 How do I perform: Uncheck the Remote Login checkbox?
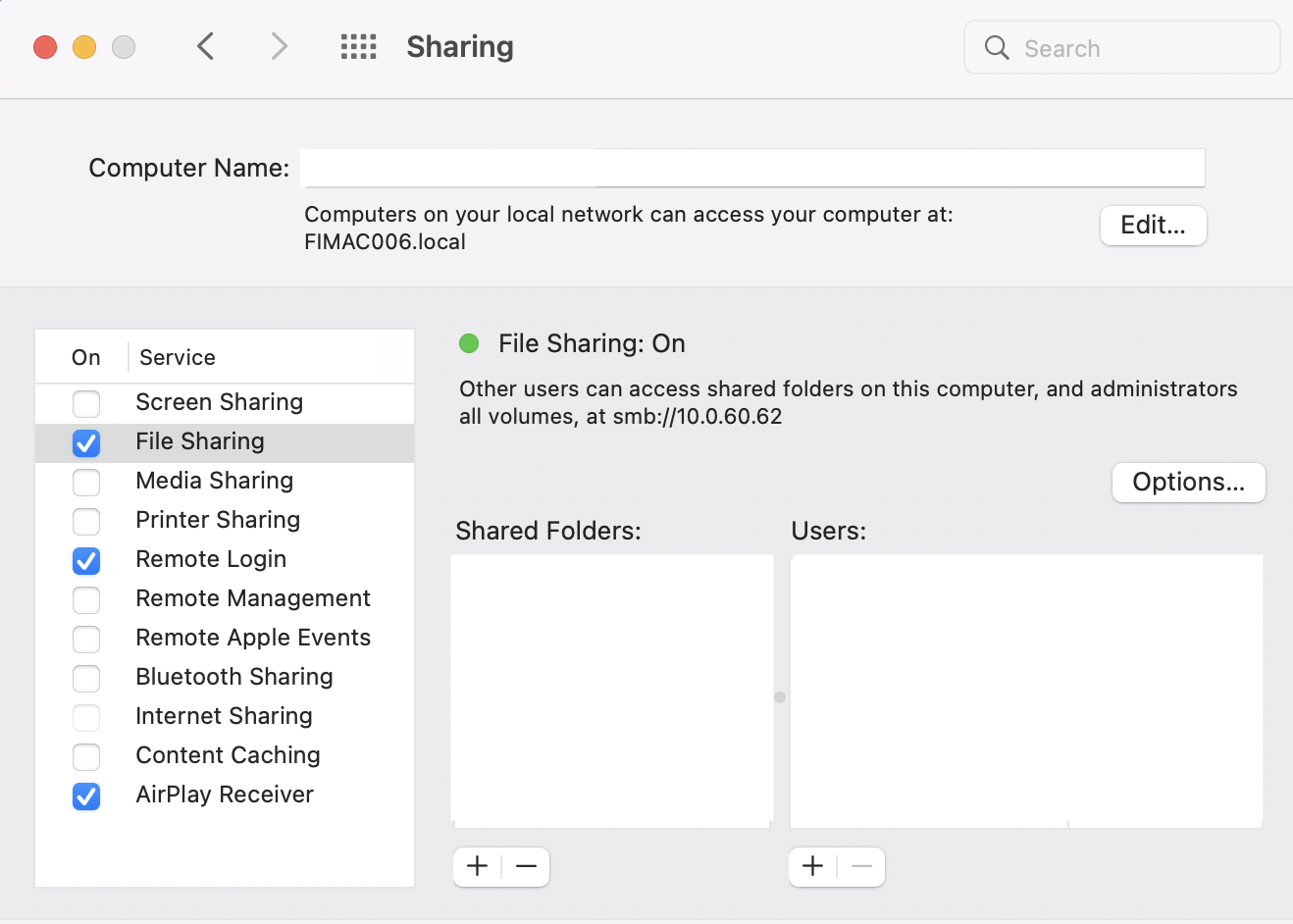click(86, 560)
